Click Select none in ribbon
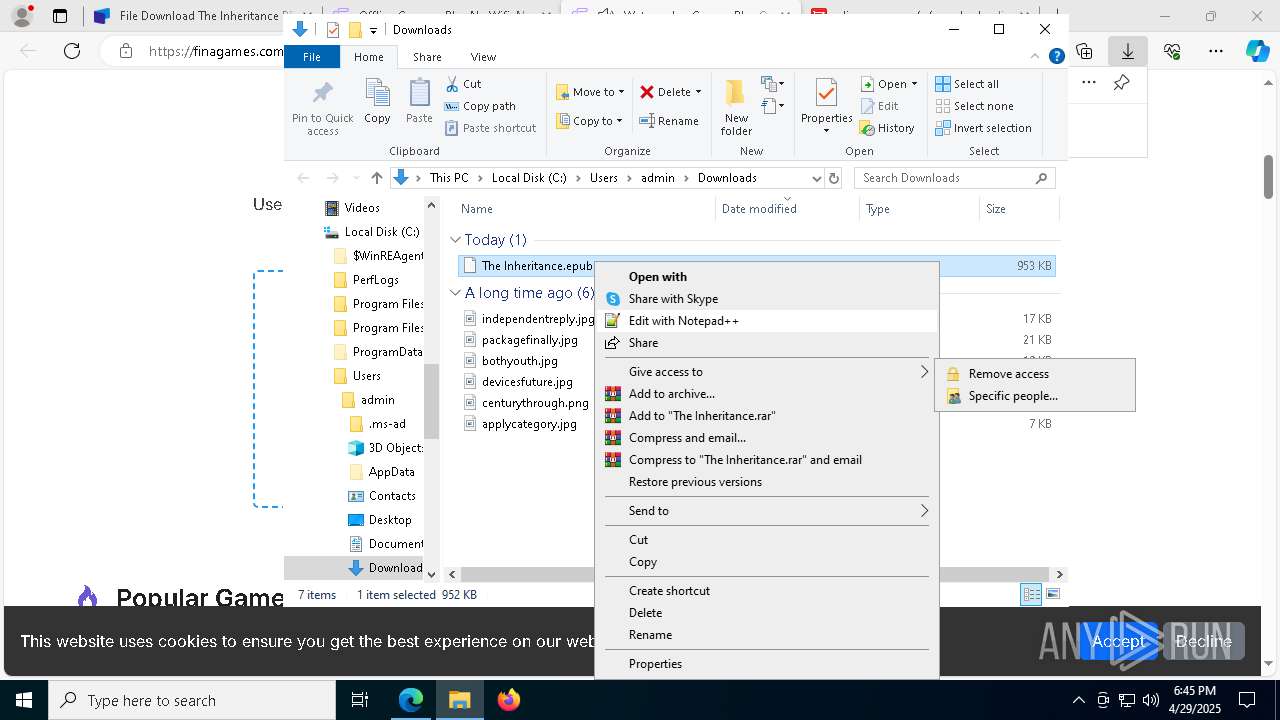The image size is (1280, 720). pos(975,106)
